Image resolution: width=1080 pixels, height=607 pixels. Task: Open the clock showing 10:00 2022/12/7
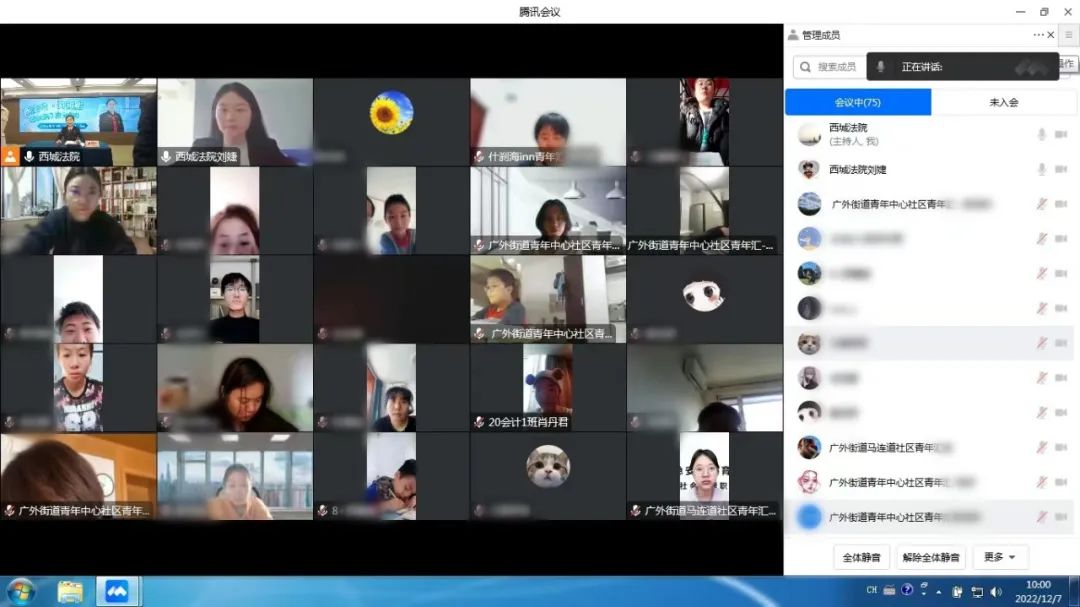click(x=1038, y=592)
